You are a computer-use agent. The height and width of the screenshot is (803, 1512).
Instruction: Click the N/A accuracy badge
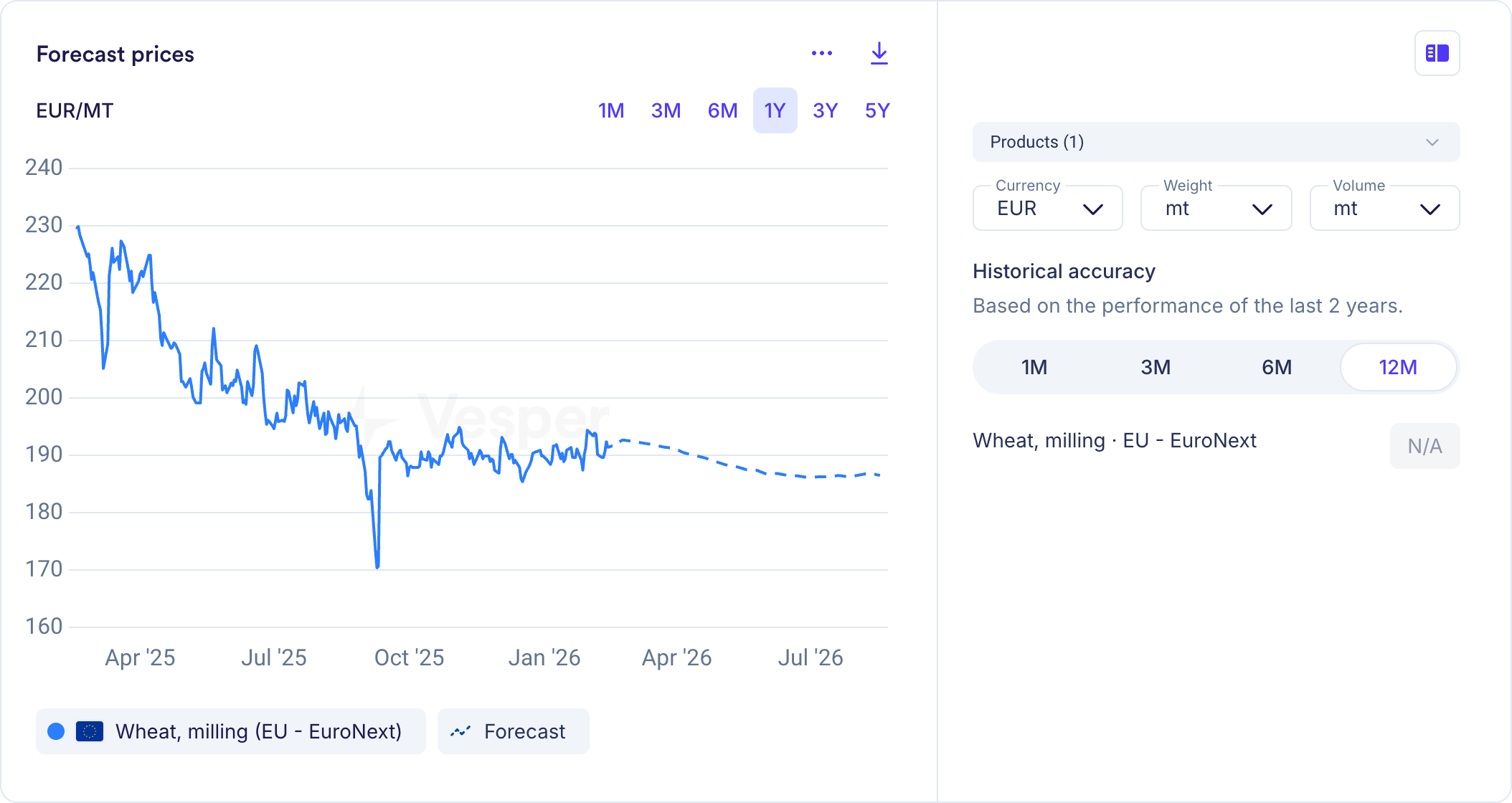(1424, 446)
